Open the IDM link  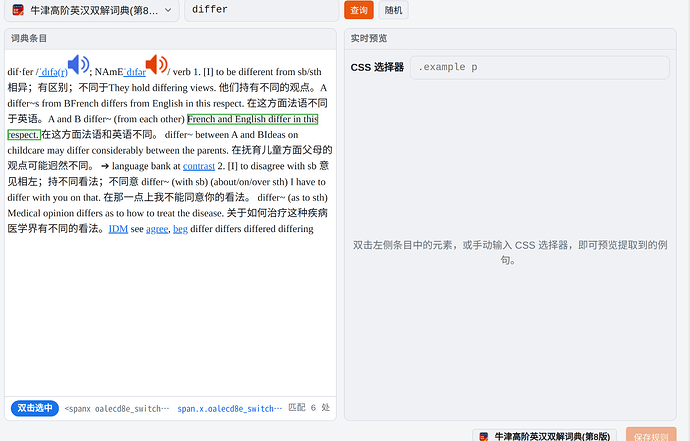coord(118,229)
